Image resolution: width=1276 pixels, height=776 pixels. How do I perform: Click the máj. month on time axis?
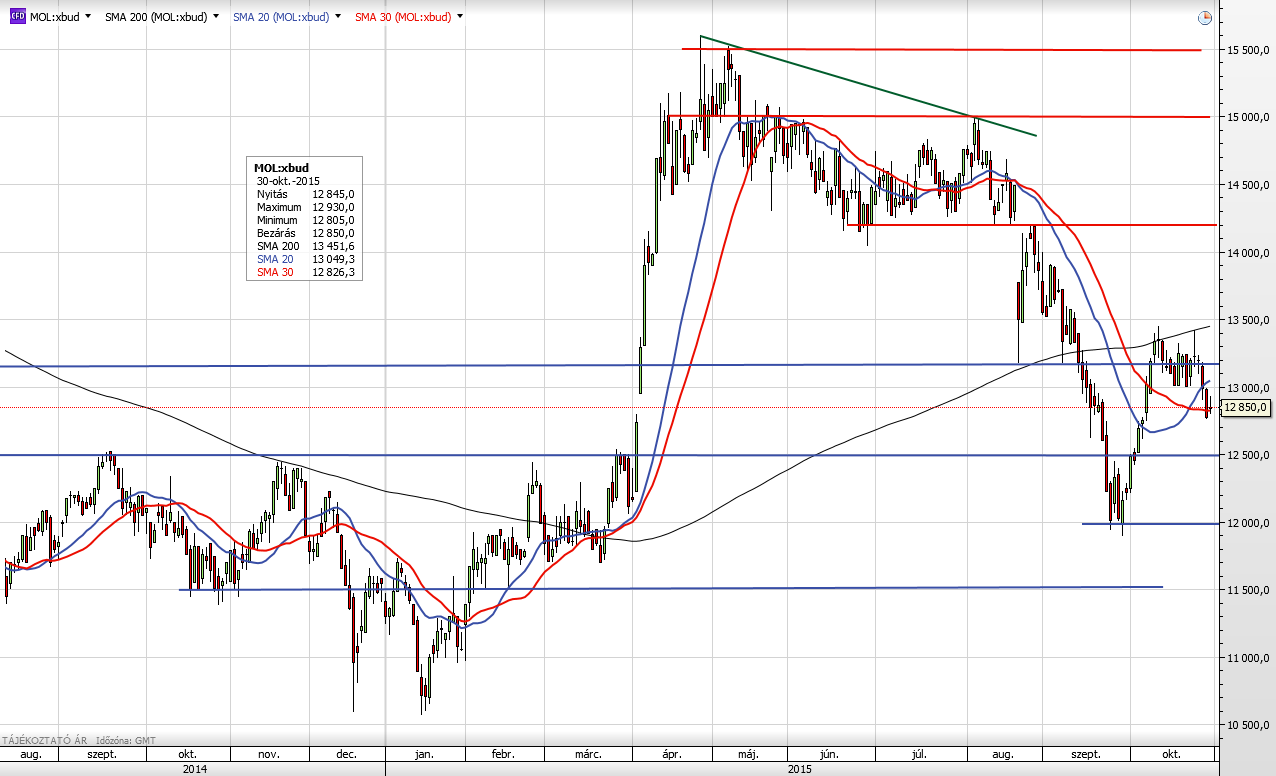pos(749,754)
